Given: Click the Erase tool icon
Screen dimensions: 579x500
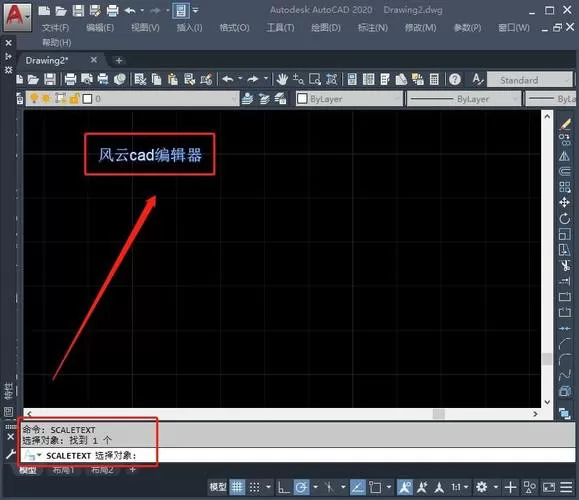Looking at the screenshot, I should 565,124.
